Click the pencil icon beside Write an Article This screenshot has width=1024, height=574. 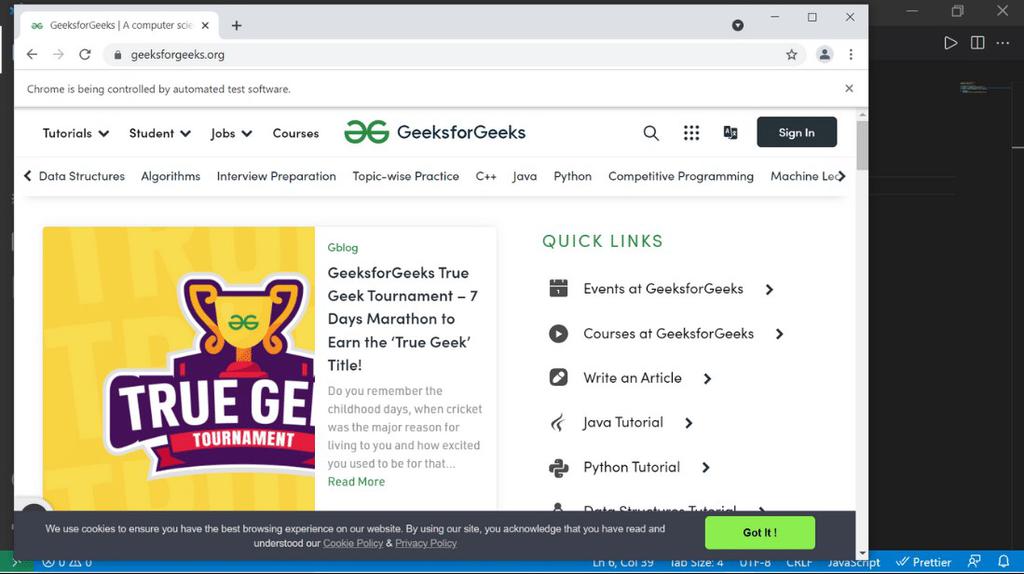coord(558,377)
